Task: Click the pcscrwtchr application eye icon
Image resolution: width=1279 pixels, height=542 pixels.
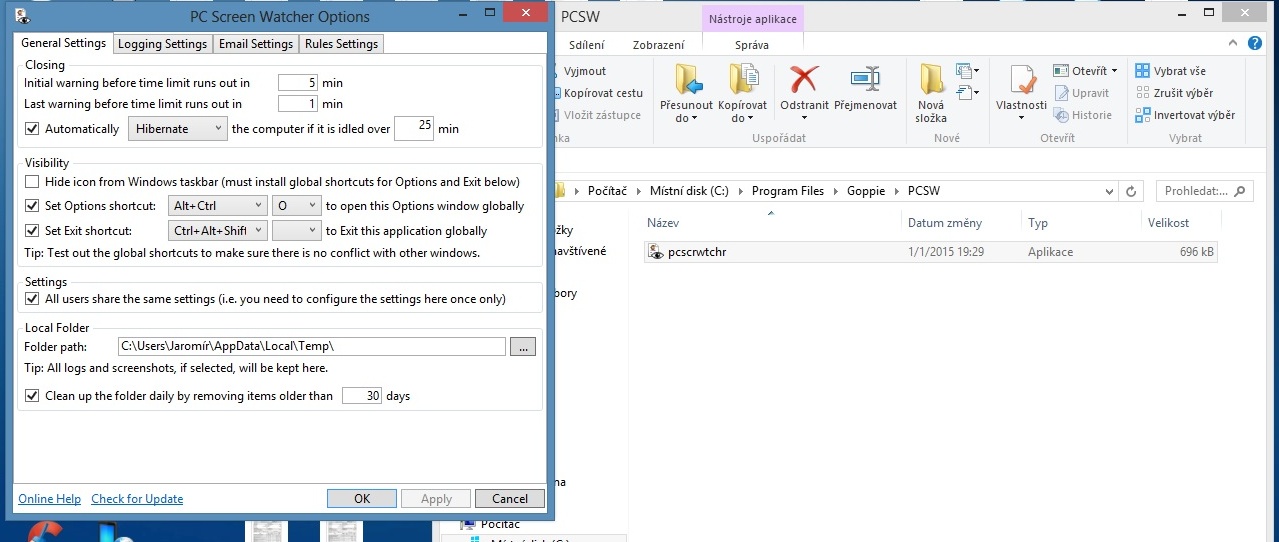Action: (656, 252)
